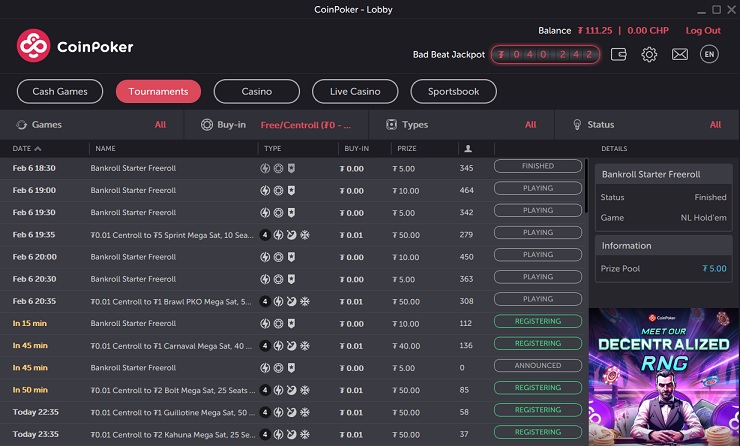Click the CoinPoker logo

(x=75, y=46)
